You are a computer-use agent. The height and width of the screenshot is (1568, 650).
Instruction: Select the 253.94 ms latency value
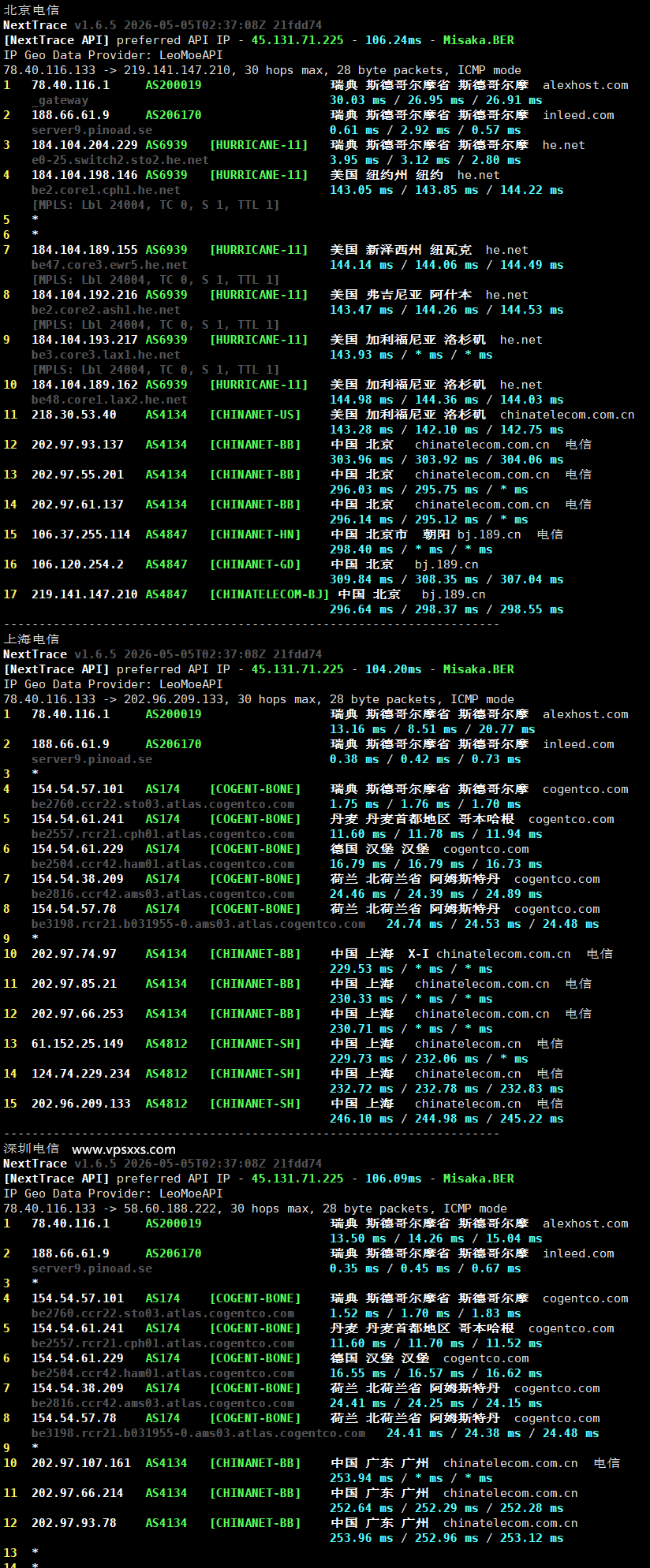[x=361, y=1478]
